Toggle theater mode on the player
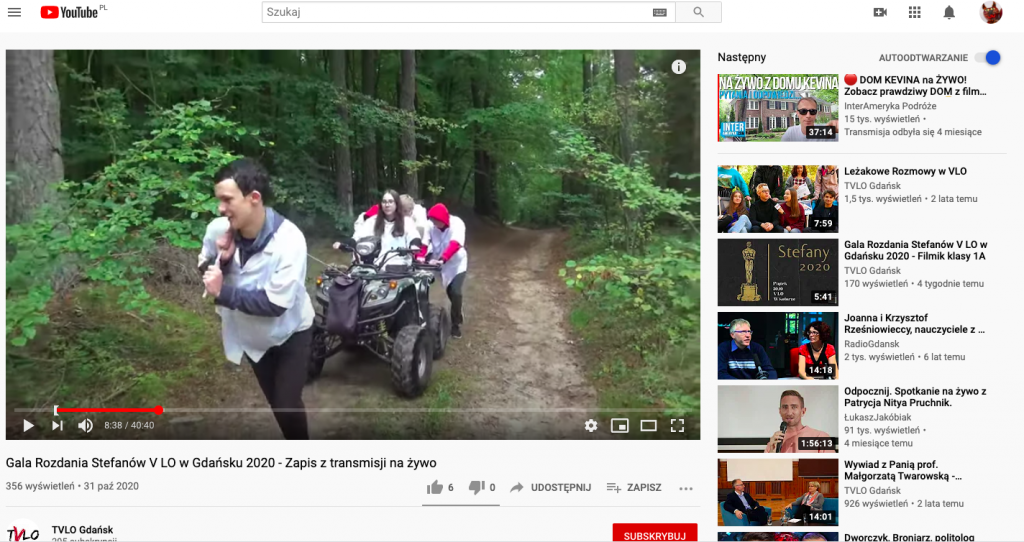This screenshot has height=542, width=1024. click(648, 425)
